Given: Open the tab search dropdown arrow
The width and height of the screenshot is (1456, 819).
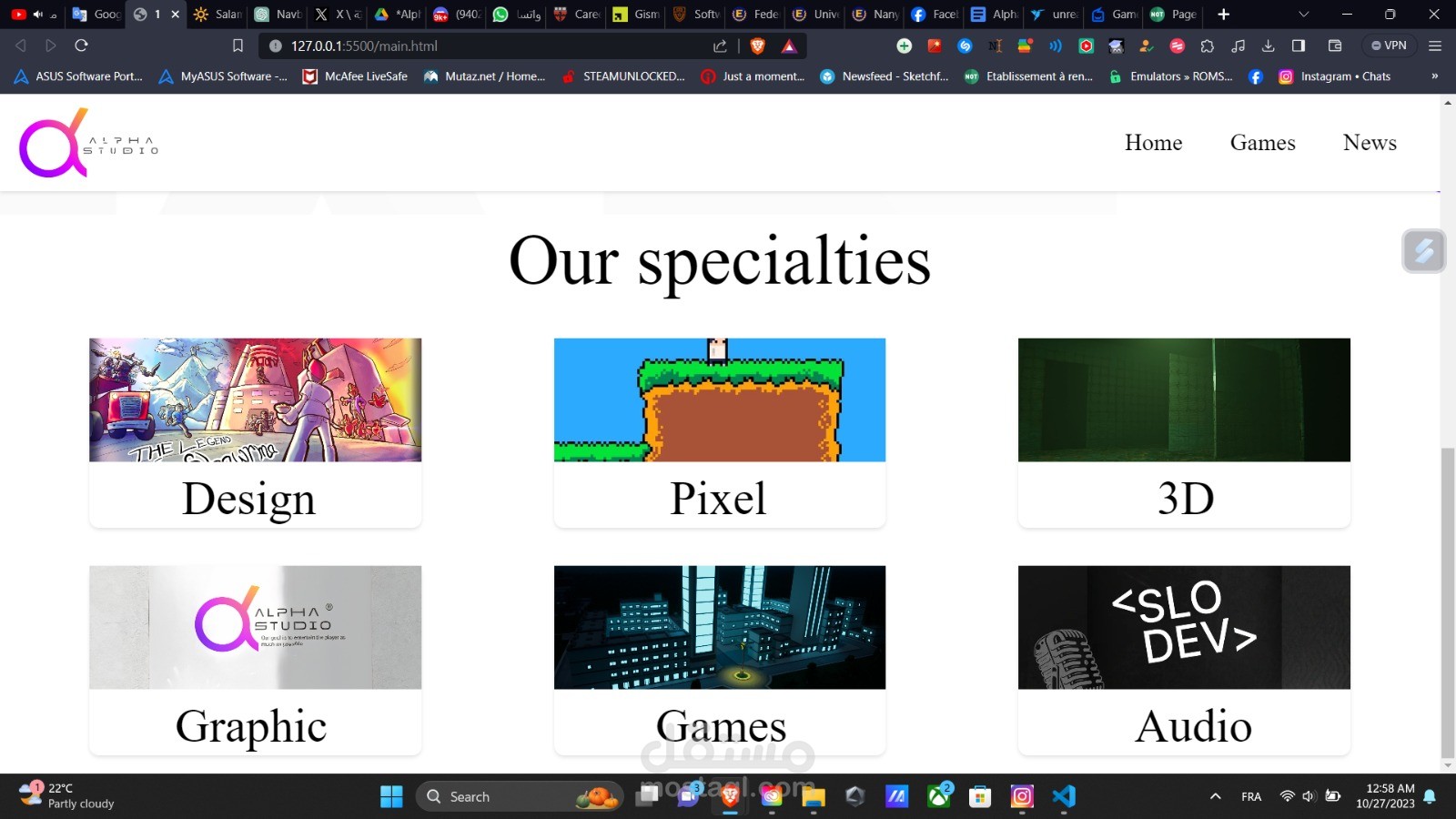Looking at the screenshot, I should [x=1303, y=15].
